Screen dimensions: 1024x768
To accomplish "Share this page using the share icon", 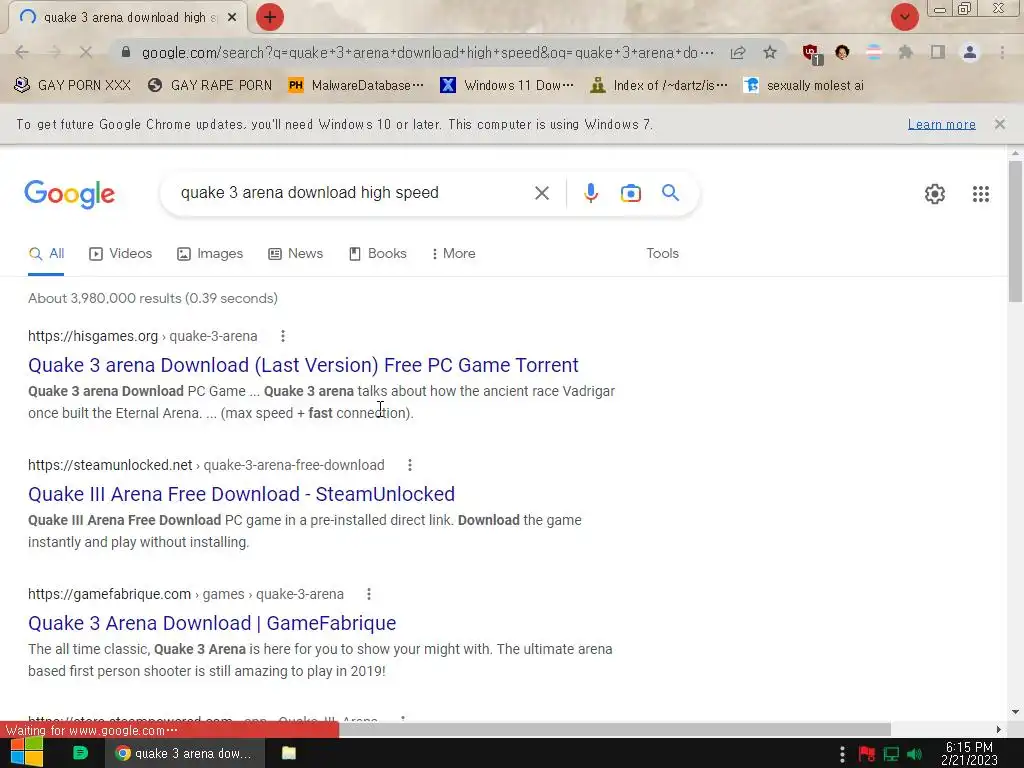I will tap(738, 52).
